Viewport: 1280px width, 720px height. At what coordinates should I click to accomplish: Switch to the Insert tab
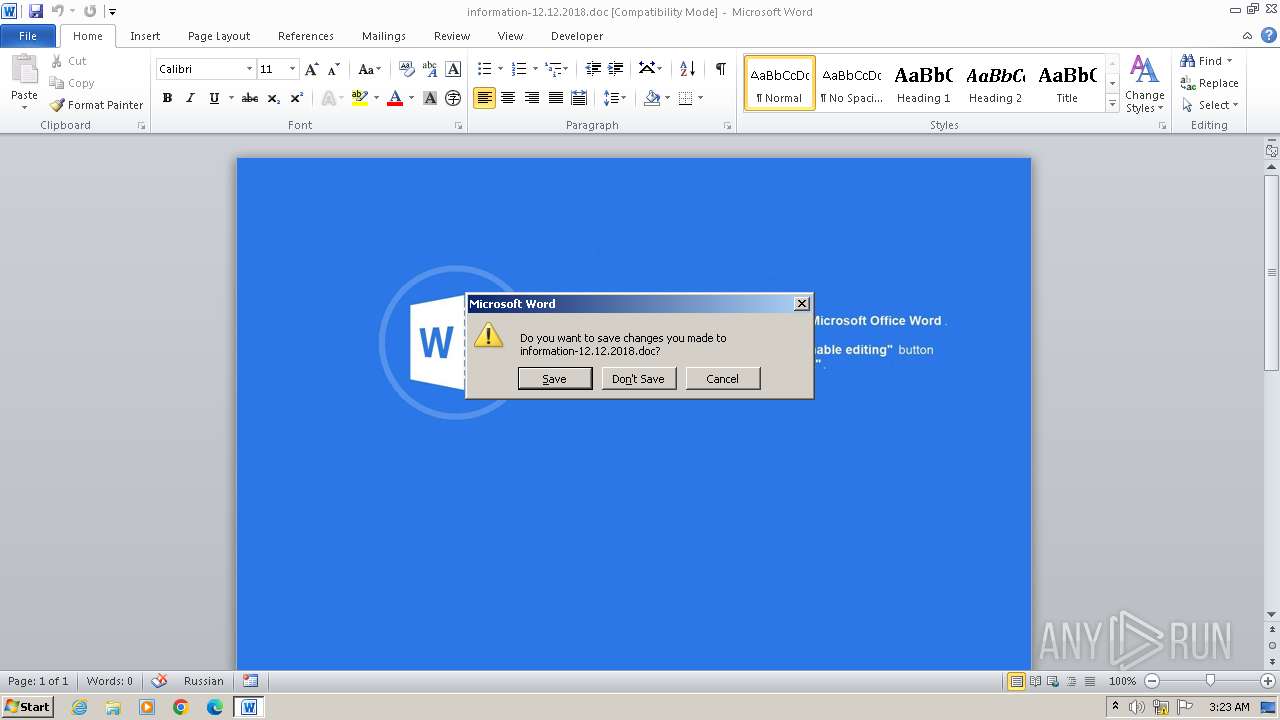tap(145, 36)
